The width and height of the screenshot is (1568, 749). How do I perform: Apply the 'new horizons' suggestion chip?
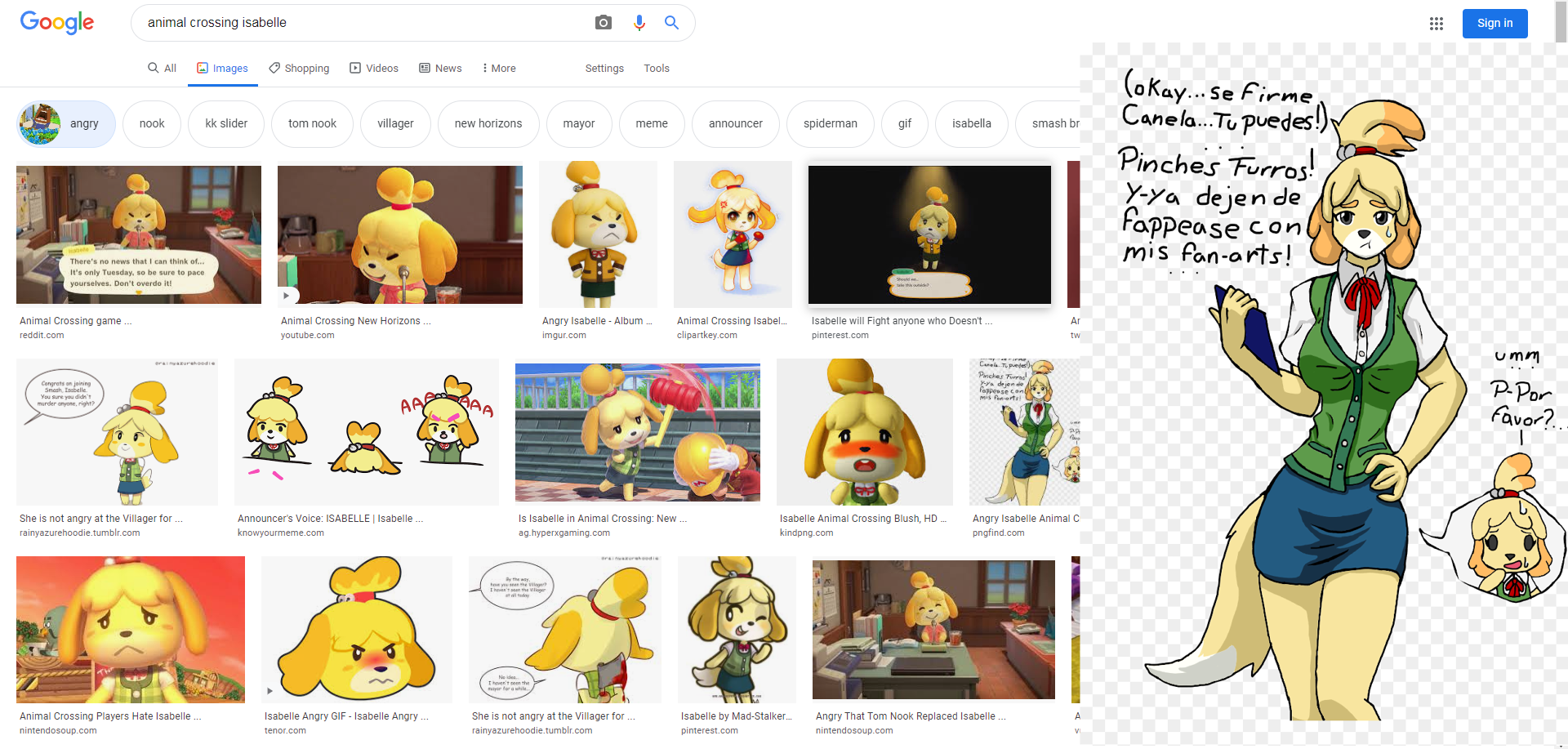point(488,124)
